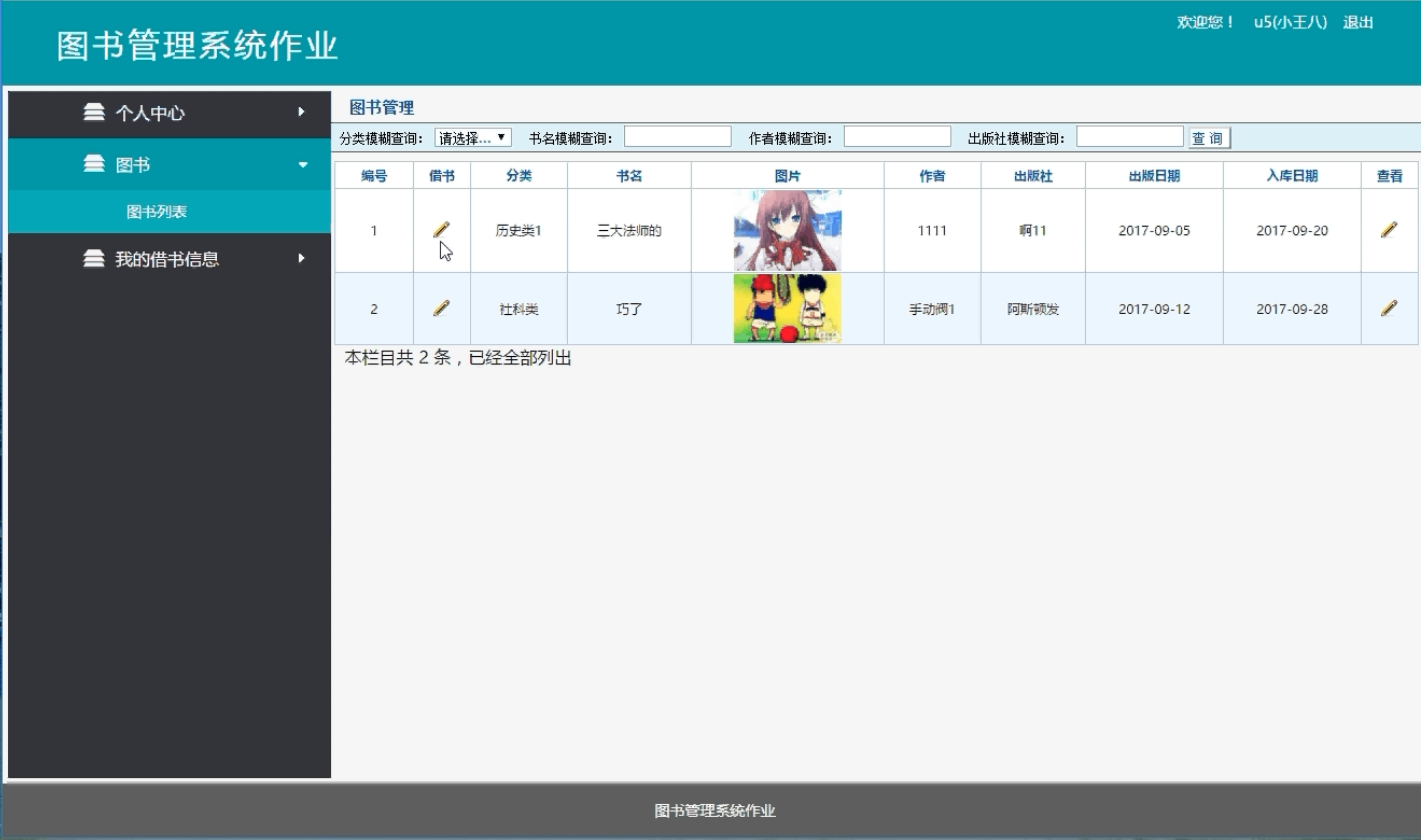Click the 图书管理 panel heading
The width and height of the screenshot is (1421, 840).
pos(381,108)
